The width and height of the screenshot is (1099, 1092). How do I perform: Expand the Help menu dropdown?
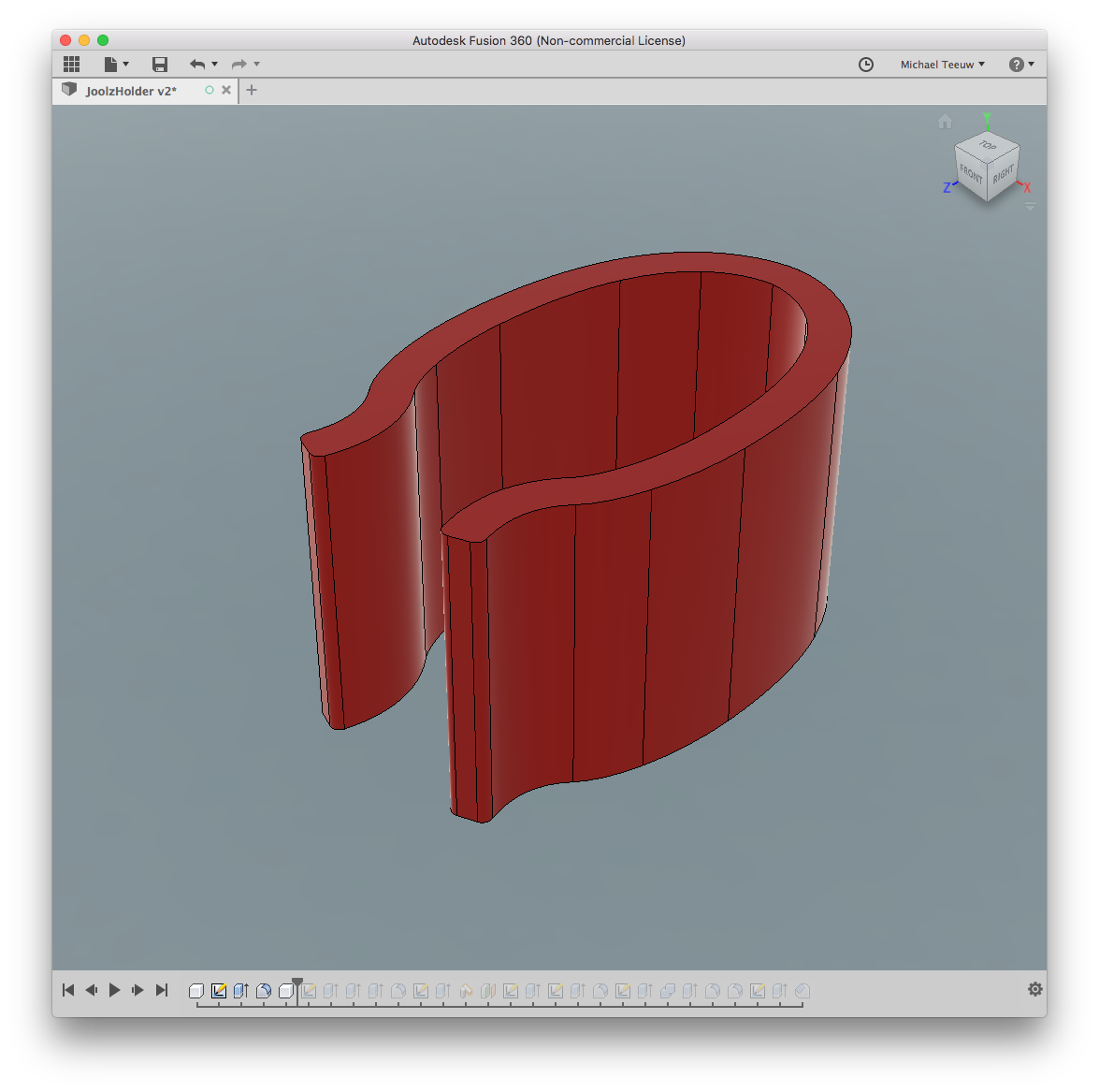[1021, 65]
